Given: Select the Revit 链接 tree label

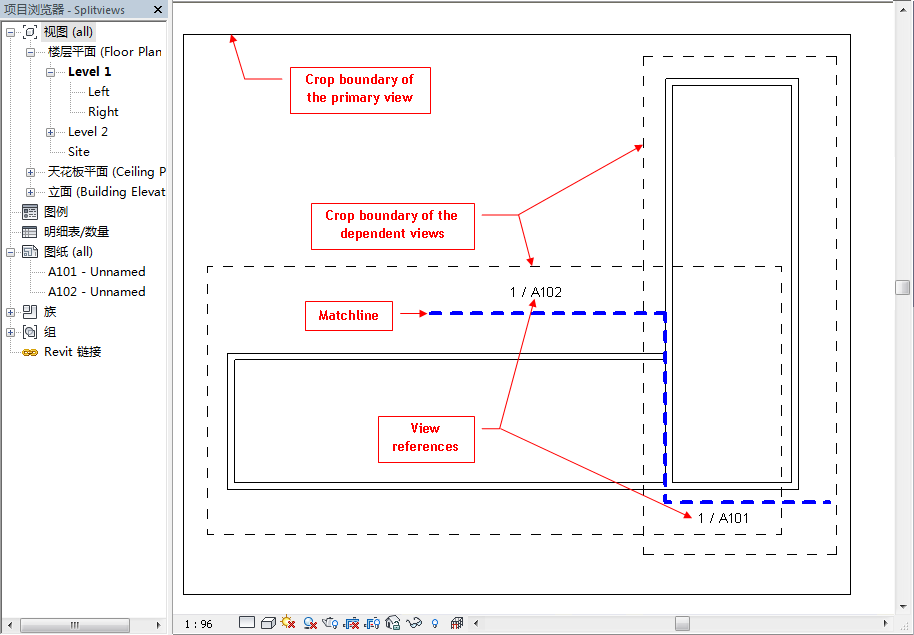Looking at the screenshot, I should [73, 352].
